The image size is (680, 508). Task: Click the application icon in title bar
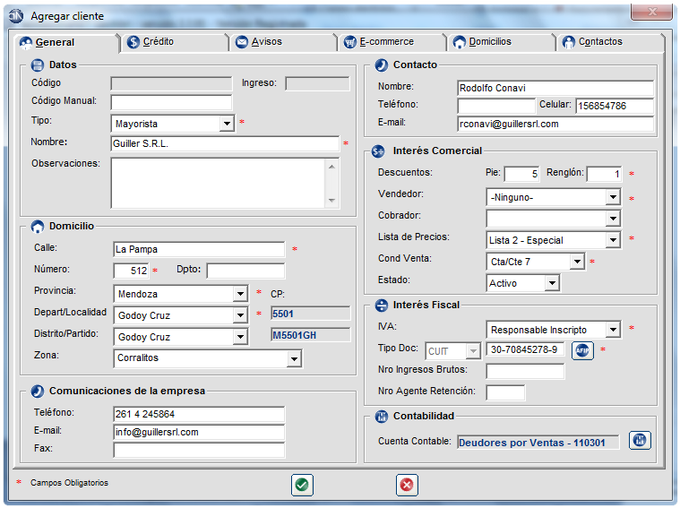[x=16, y=16]
